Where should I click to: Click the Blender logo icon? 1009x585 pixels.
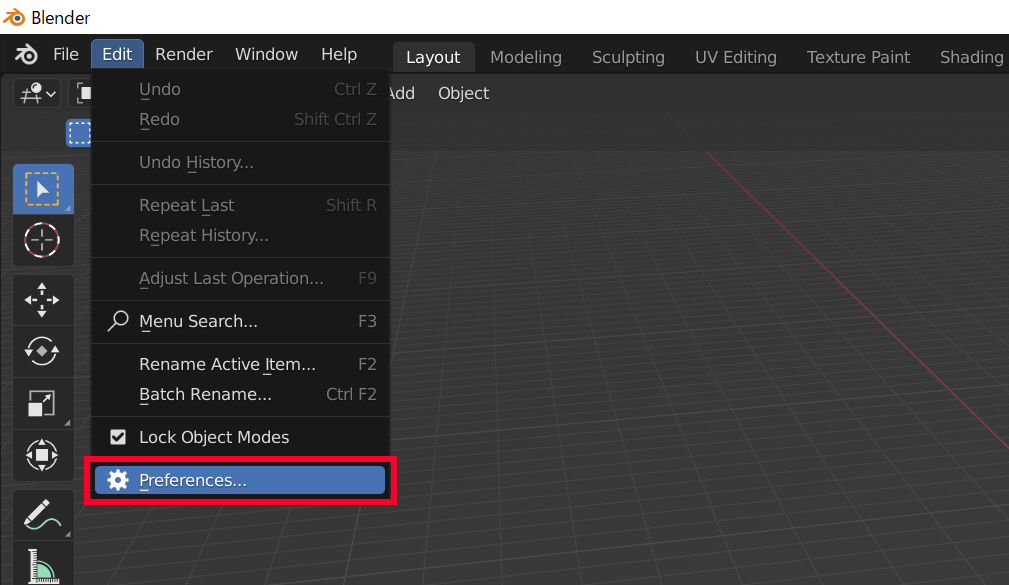tap(25, 54)
